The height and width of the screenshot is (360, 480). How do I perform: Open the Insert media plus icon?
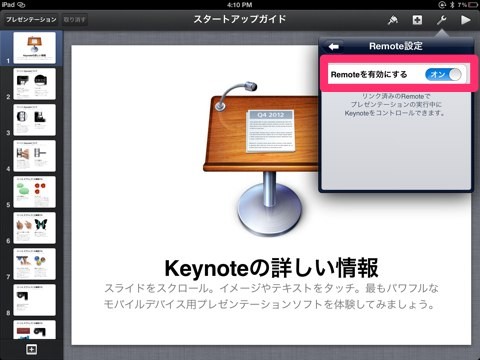pyautogui.click(x=417, y=20)
